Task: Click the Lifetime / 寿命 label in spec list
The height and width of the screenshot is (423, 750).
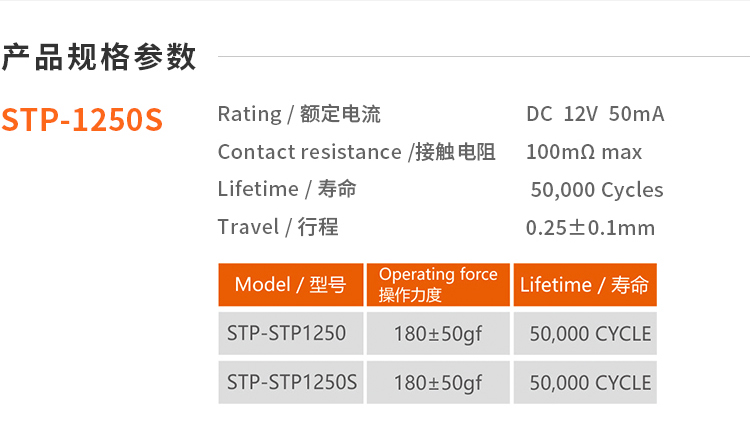Action: (287, 189)
